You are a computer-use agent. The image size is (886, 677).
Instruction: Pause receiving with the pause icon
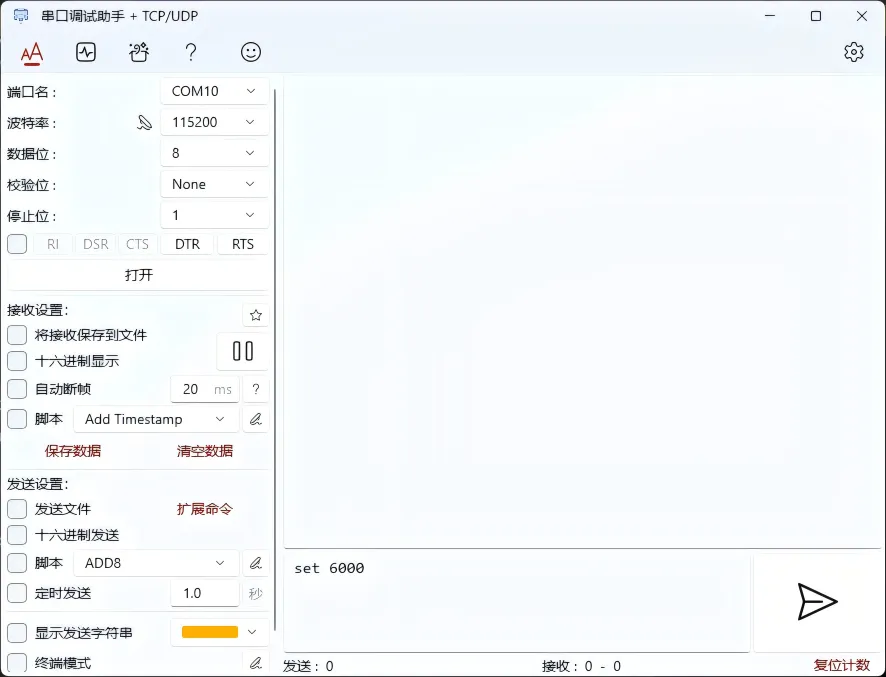click(243, 351)
